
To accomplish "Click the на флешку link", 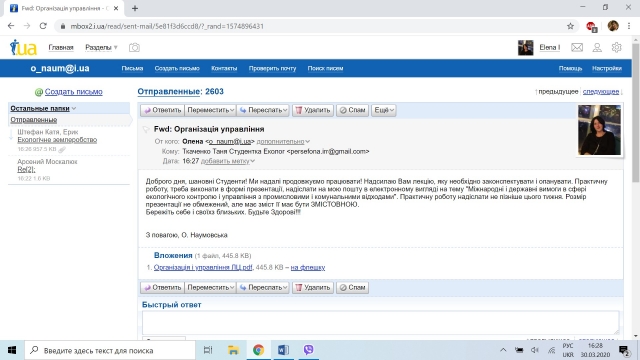I will coord(308,267).
